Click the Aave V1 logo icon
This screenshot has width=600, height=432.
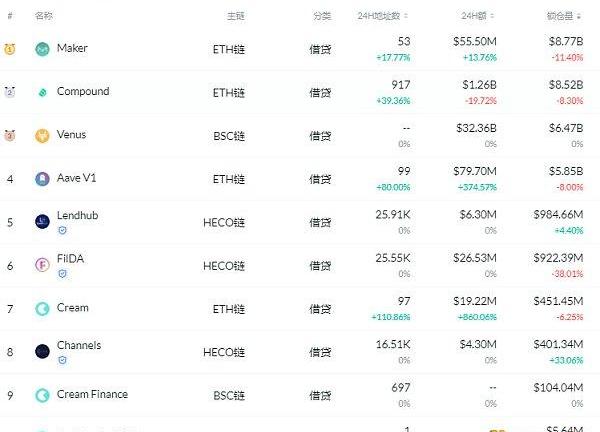pyautogui.click(x=42, y=179)
